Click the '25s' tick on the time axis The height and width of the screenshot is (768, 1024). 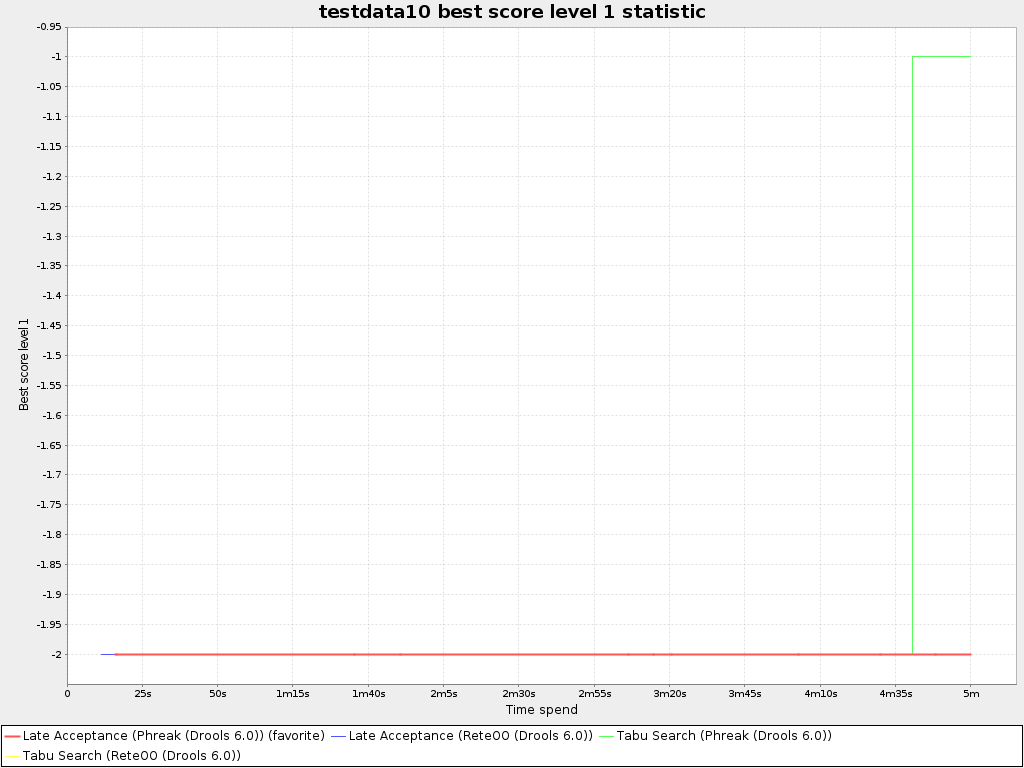[x=142, y=693]
